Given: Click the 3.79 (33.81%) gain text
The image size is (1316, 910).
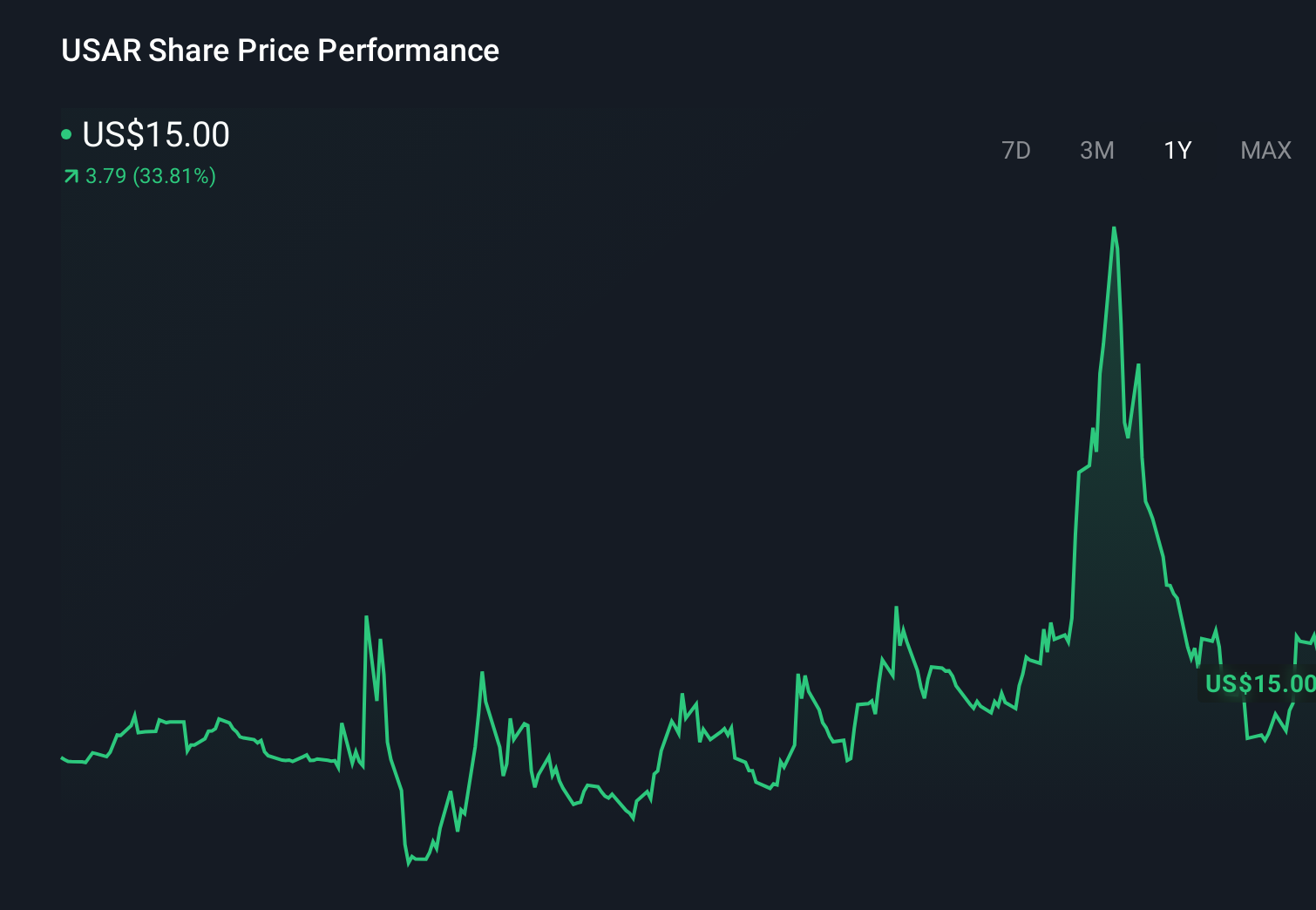Looking at the screenshot, I should (x=150, y=177).
